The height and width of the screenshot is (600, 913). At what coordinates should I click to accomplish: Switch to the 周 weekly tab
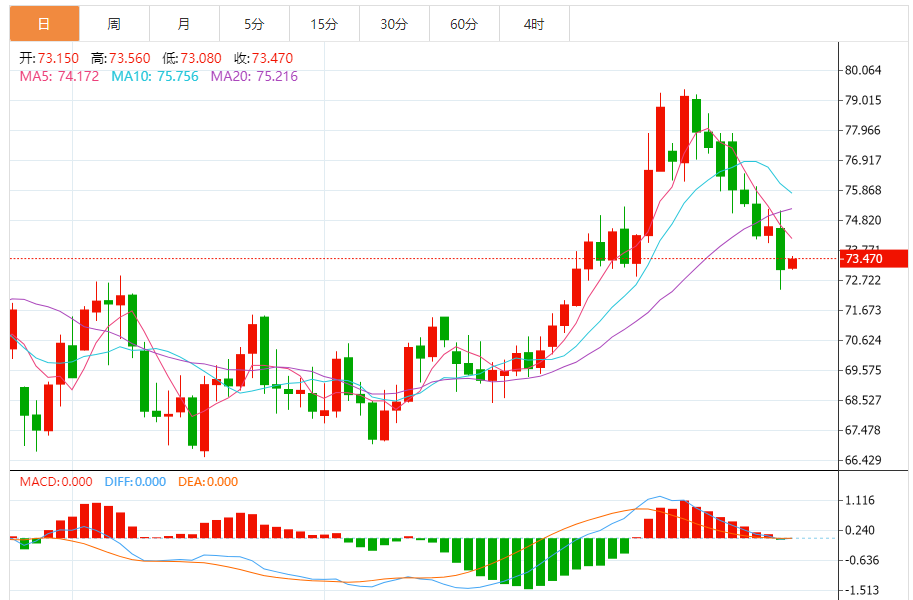tap(114, 24)
